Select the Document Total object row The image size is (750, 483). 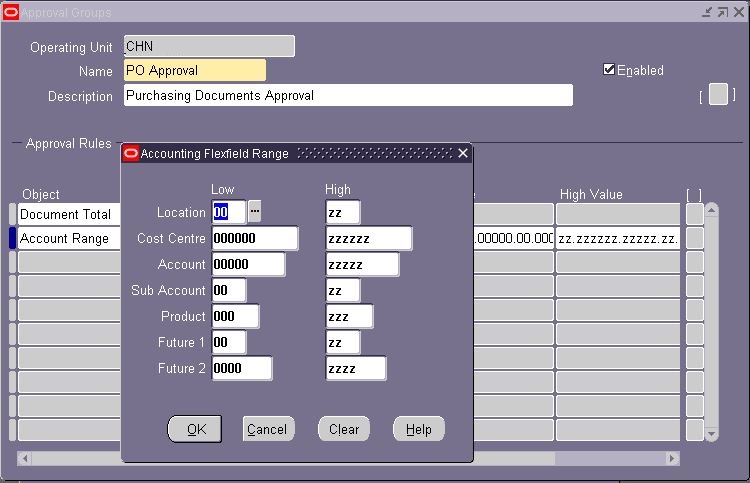click(x=69, y=214)
